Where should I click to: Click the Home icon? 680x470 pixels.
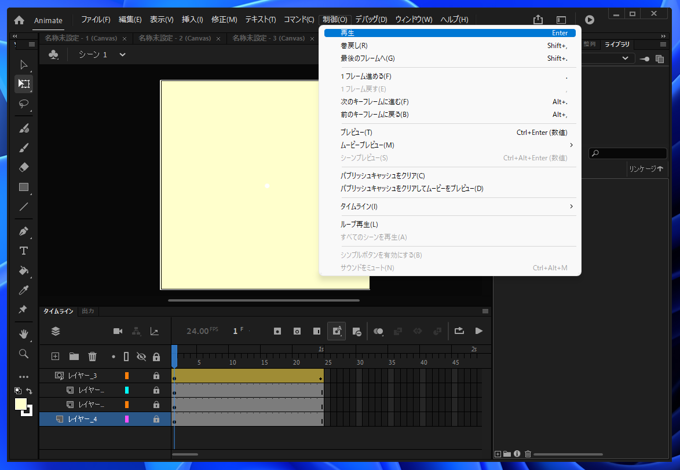tap(18, 20)
